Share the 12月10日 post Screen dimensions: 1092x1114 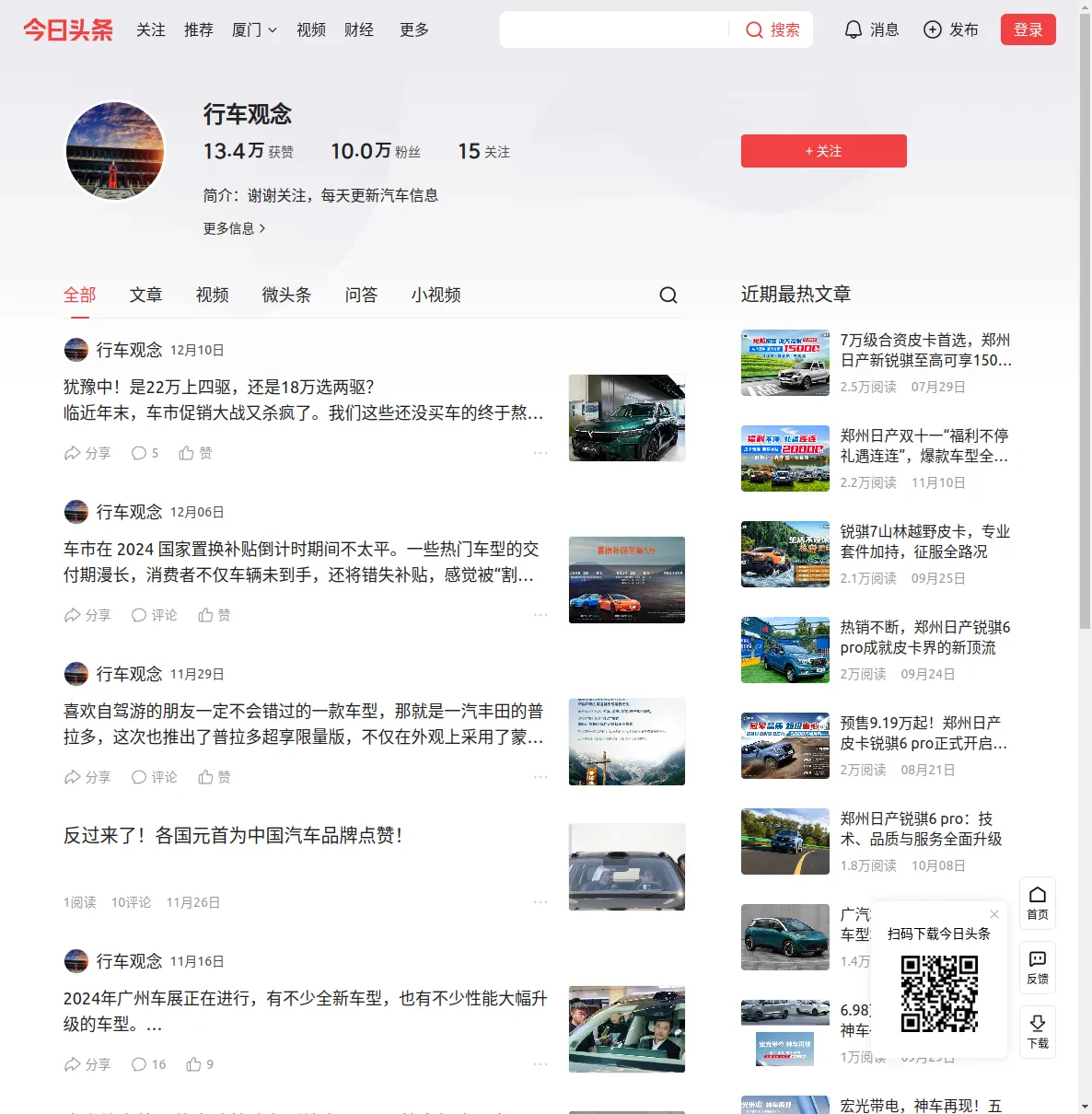click(87, 453)
